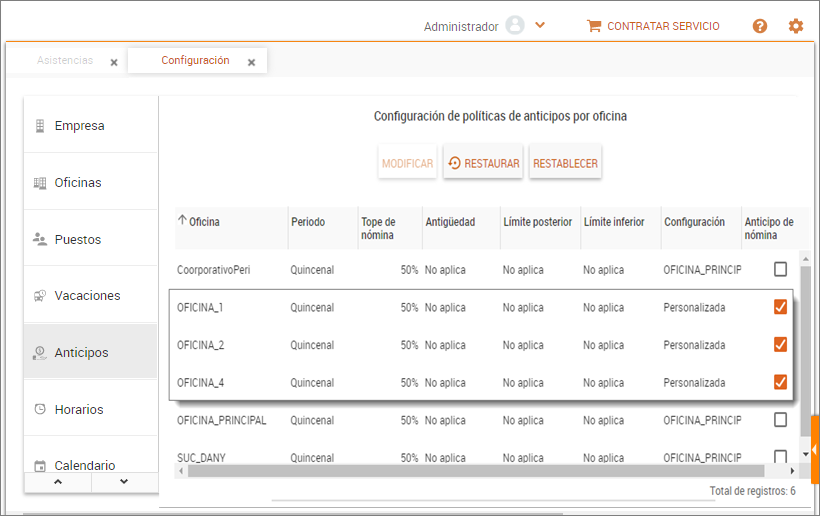Enable Anticipo de nómina for CoorporativoPeri
This screenshot has height=516, width=820.
[x=780, y=269]
